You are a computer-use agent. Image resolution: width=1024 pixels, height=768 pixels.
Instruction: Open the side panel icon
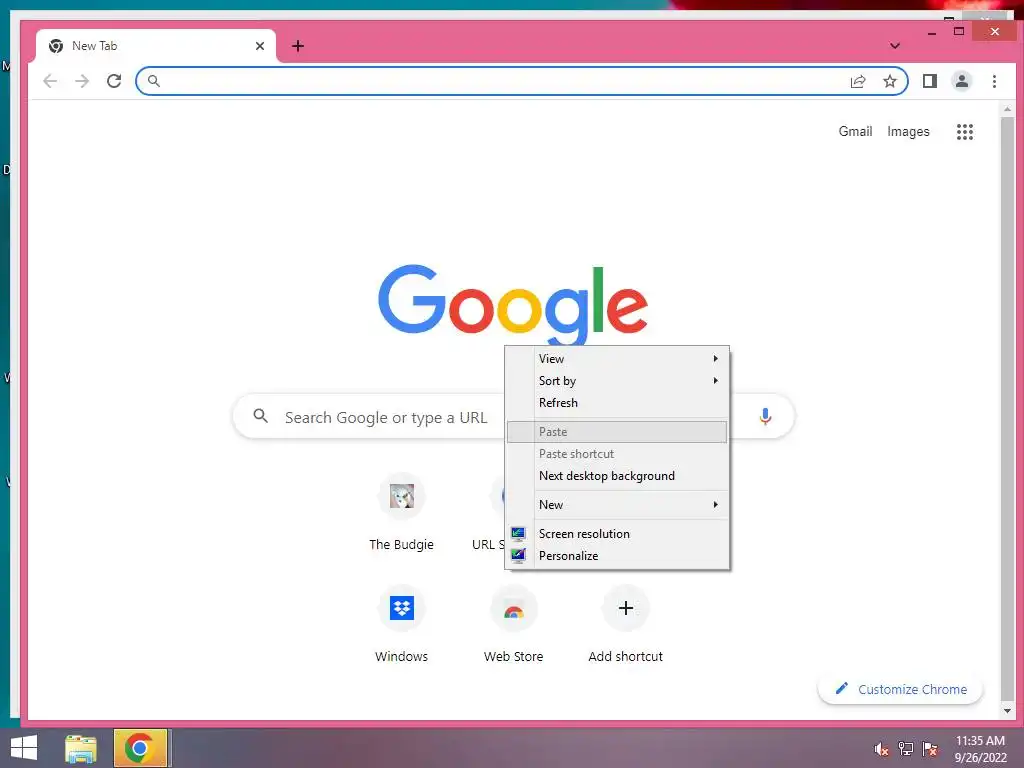pos(929,81)
